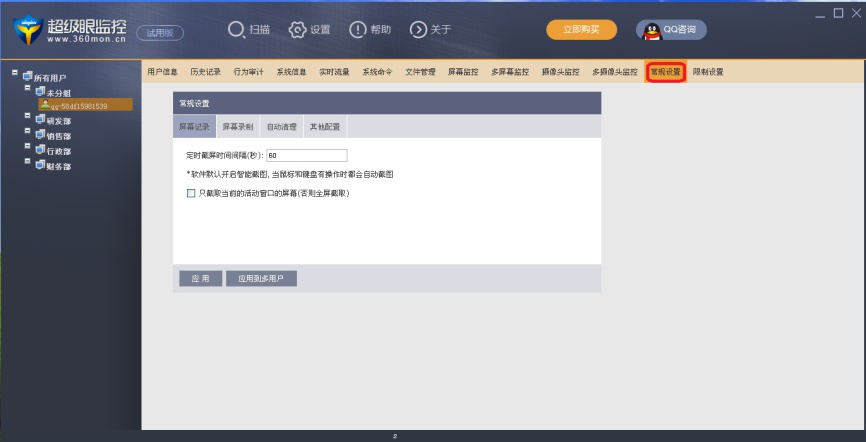Open the 用户信息 tab
866x442 pixels.
coord(162,72)
